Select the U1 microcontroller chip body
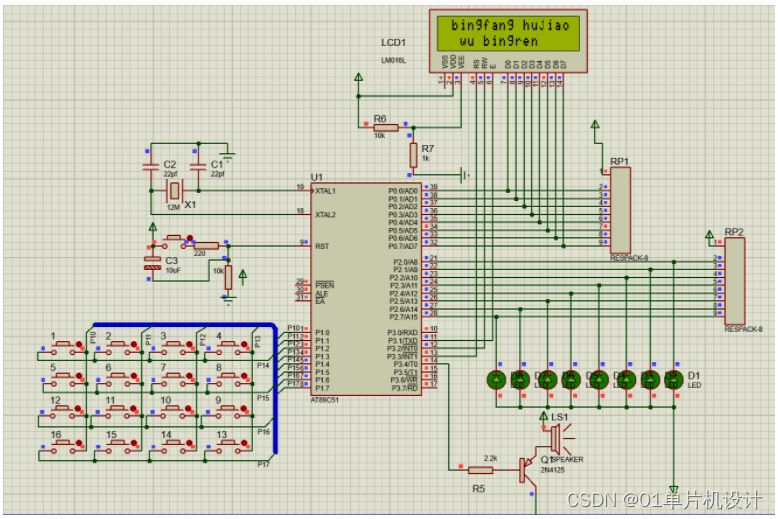 366,289
